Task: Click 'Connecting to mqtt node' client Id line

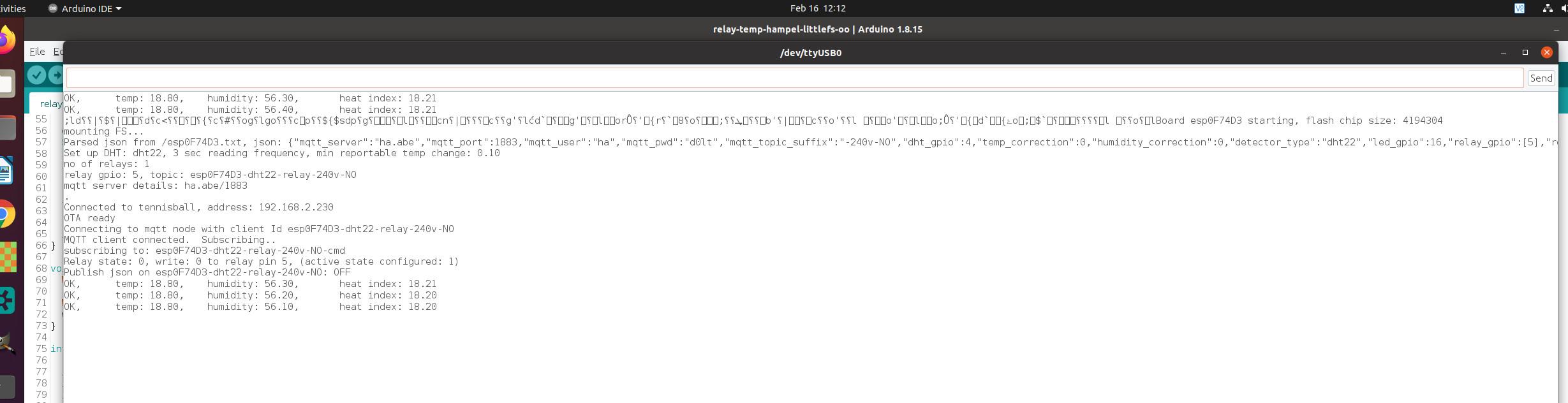Action: click(259, 229)
